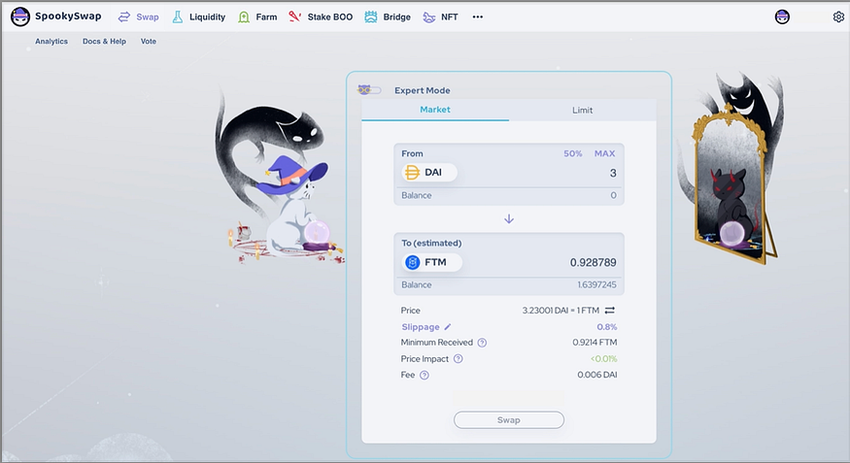Open NFT page

coord(449,17)
